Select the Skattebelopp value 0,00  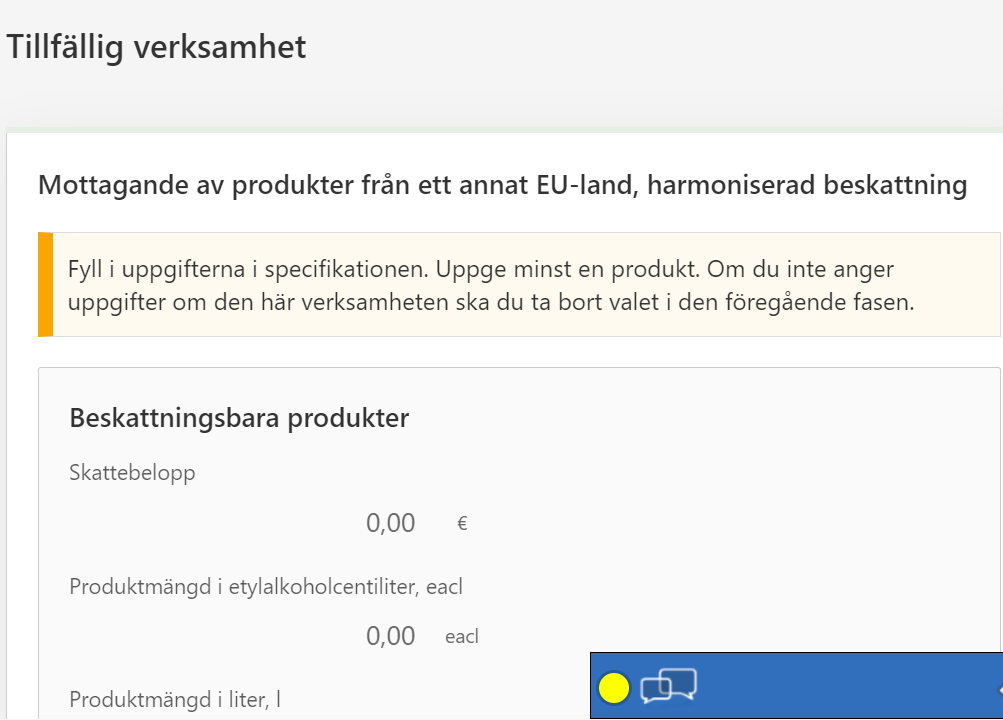(390, 523)
